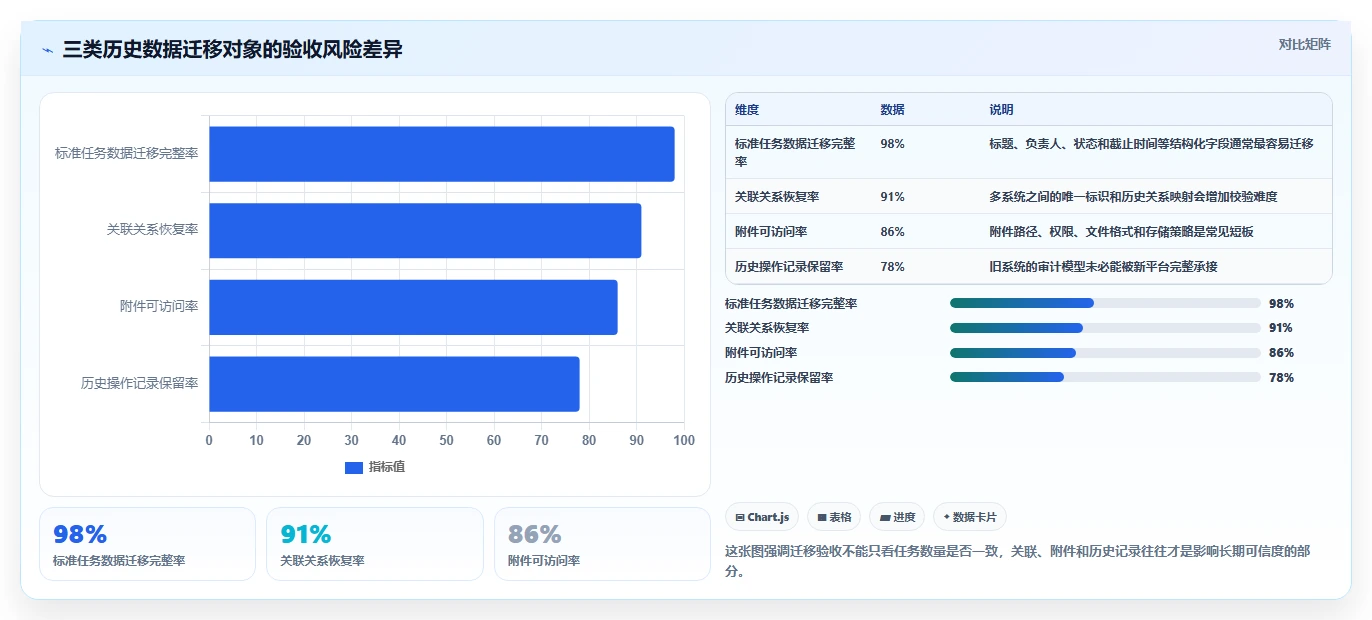Click the chart bar for 附件可访问率
Screen dimensions: 1372x620
pos(413,307)
